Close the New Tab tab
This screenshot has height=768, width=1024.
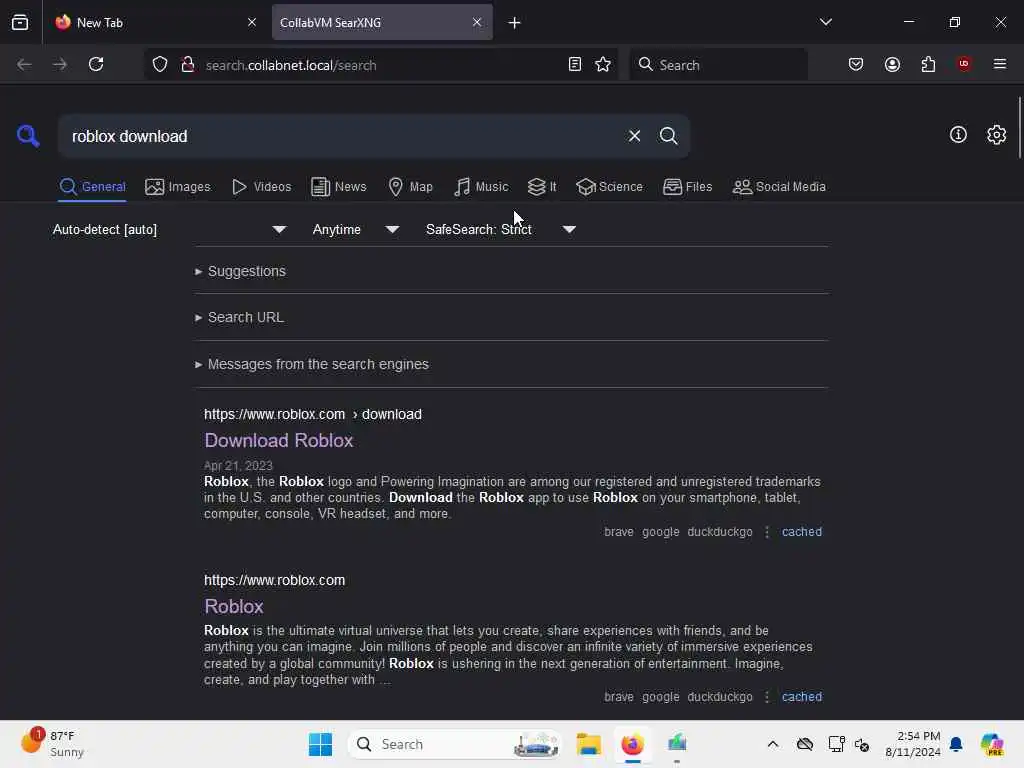coord(252,22)
